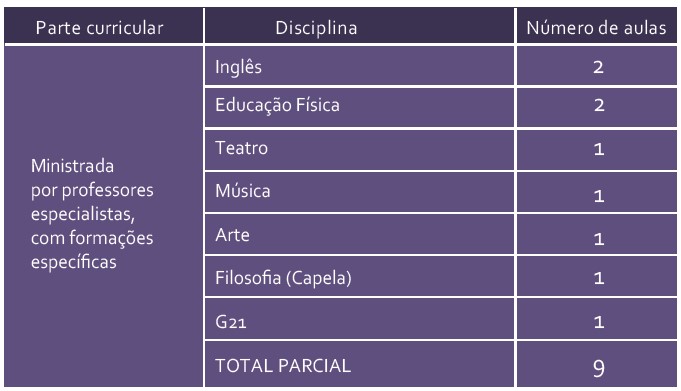681x391 pixels.
Task: Select the G21 discipline cell
Action: 359,319
